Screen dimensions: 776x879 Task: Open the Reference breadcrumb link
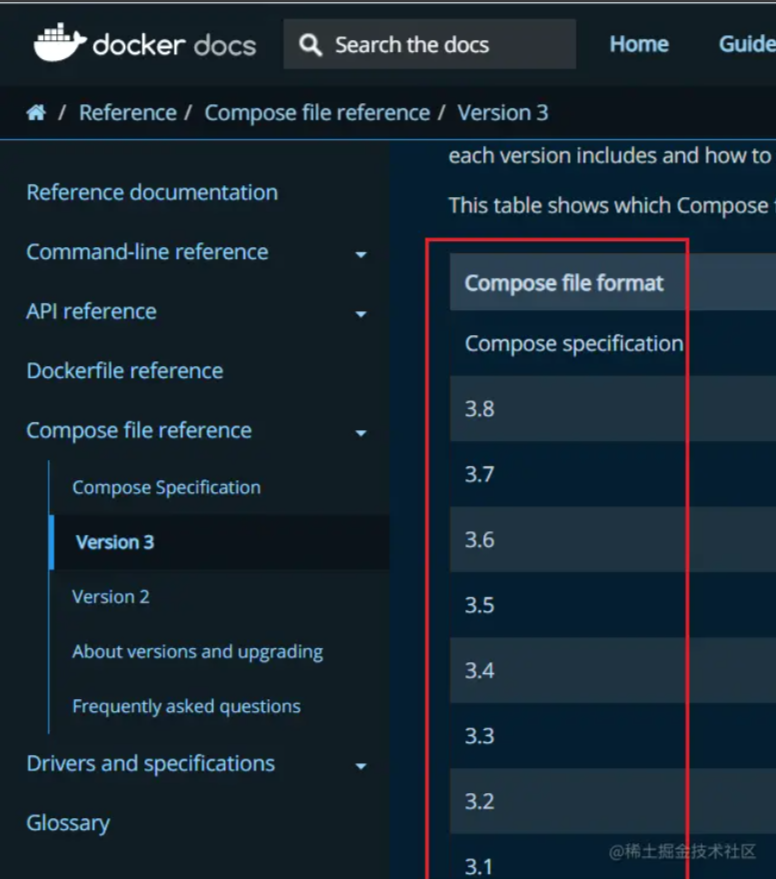pos(128,113)
